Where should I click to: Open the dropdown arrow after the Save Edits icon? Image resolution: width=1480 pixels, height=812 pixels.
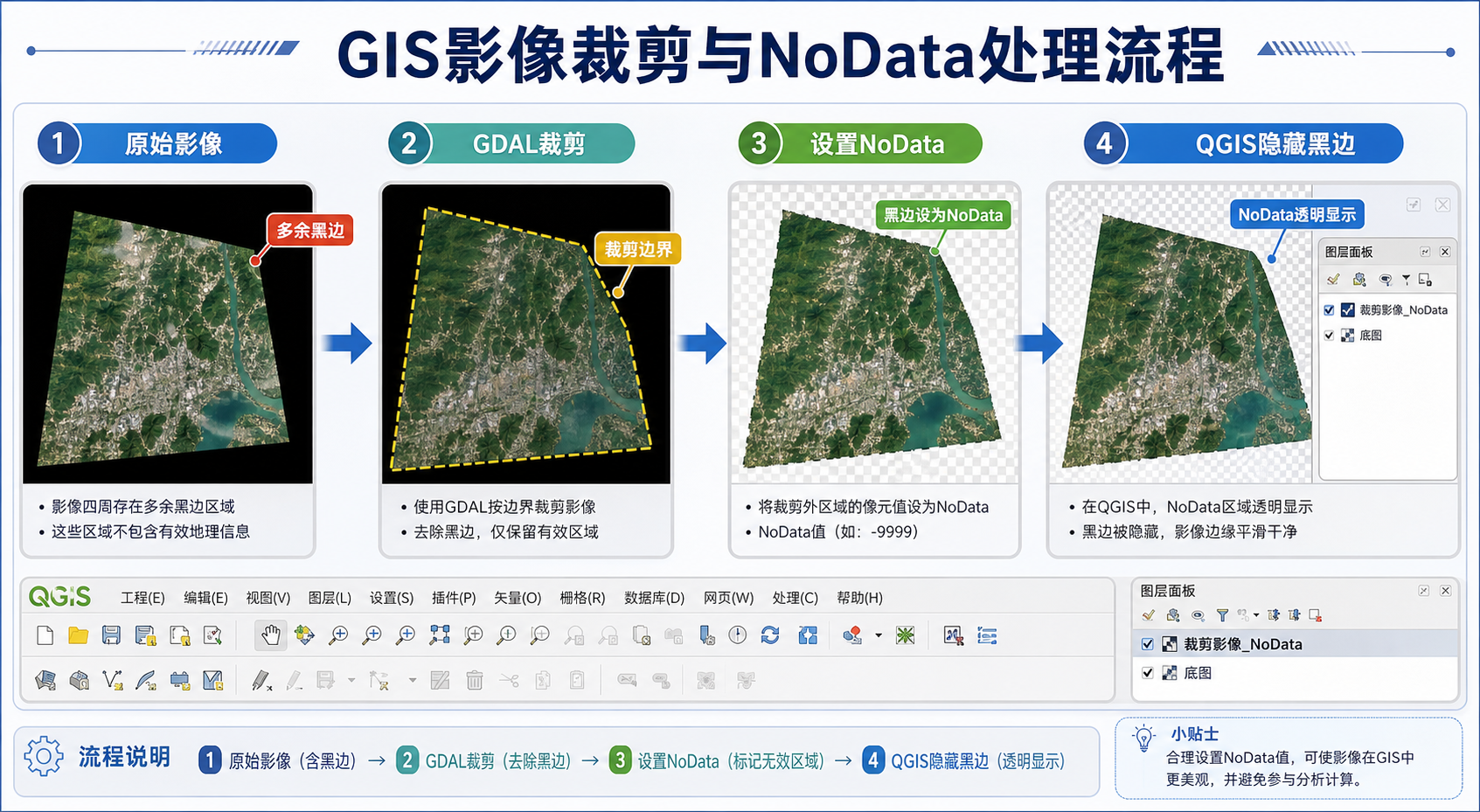351,680
